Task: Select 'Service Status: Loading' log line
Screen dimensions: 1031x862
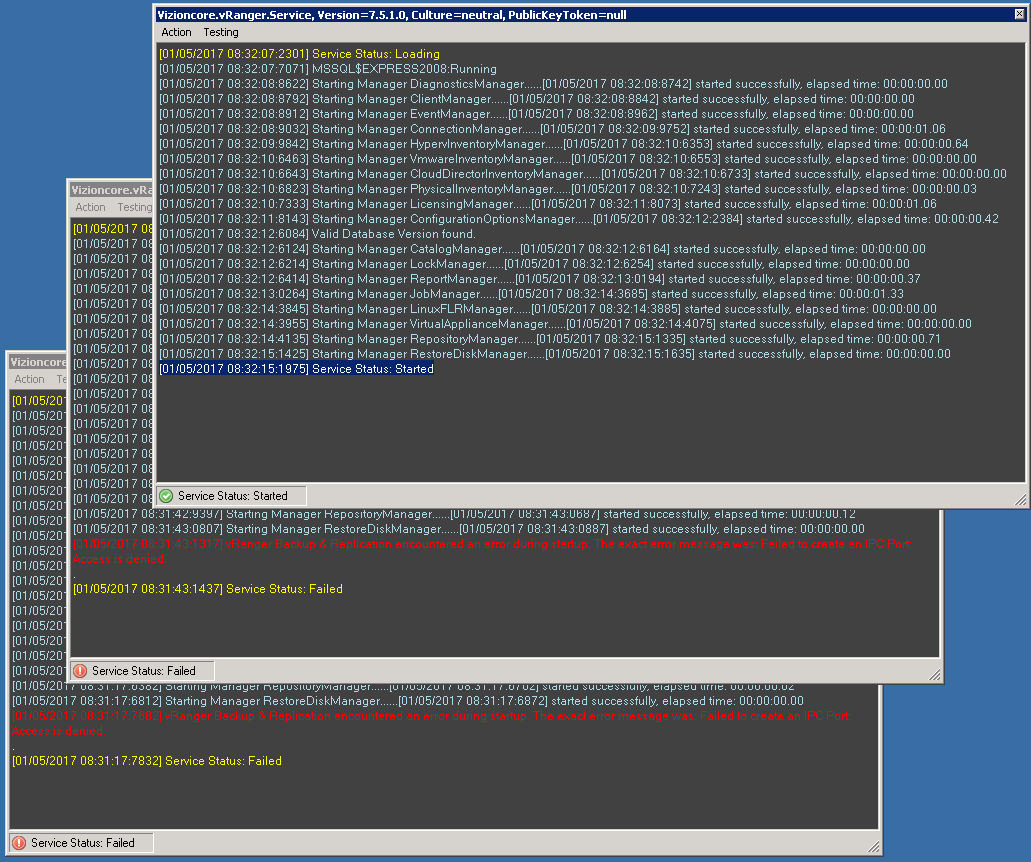Action: click(299, 54)
